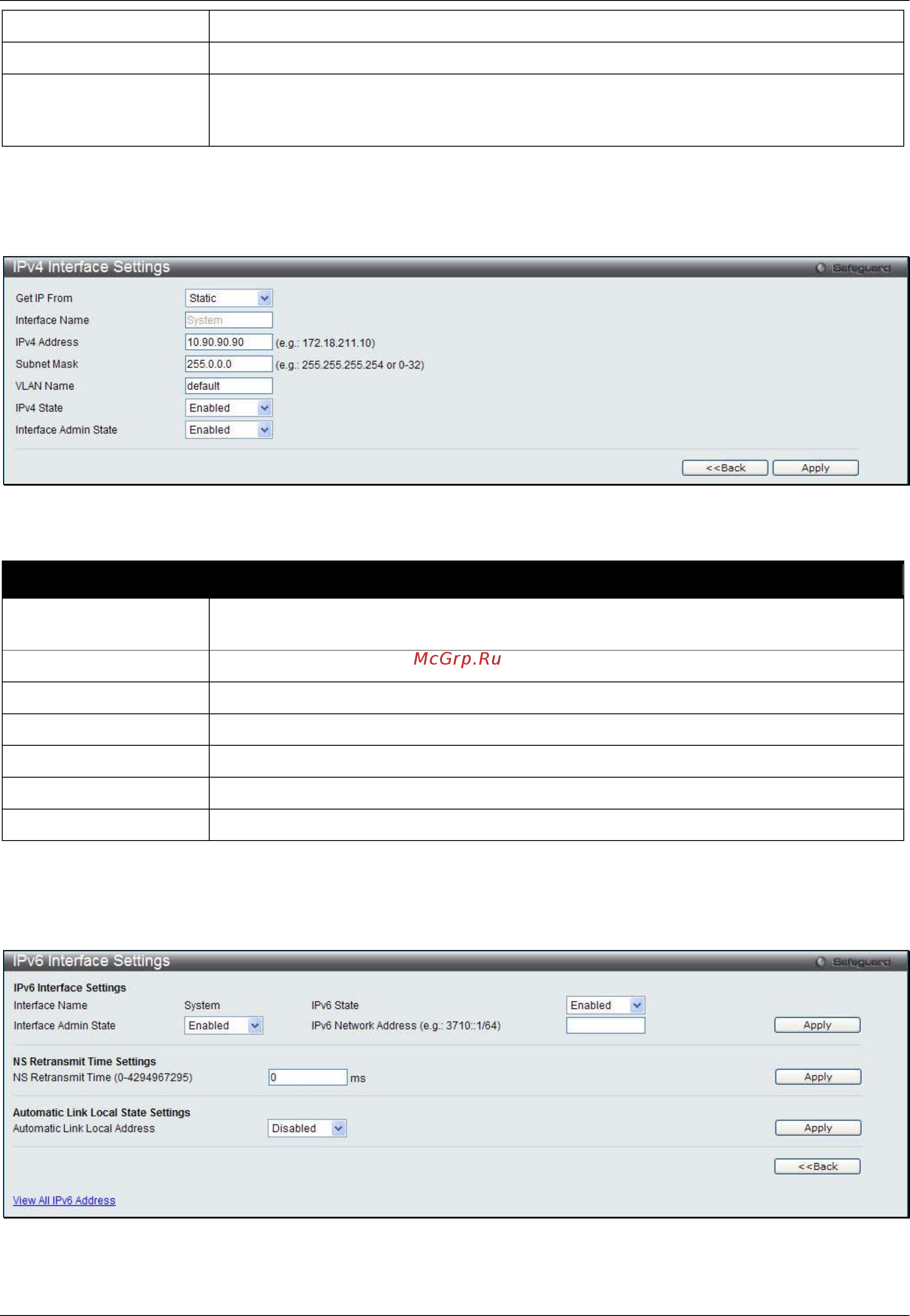Click the VLAN Name default field
Screen dimensions: 910x1316
point(229,386)
